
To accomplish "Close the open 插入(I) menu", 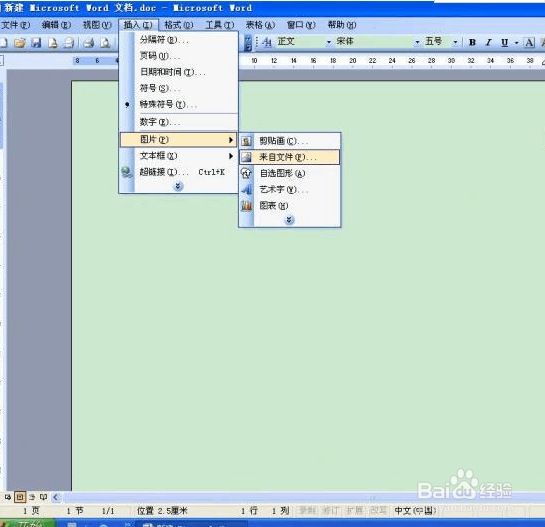I will tap(138, 25).
